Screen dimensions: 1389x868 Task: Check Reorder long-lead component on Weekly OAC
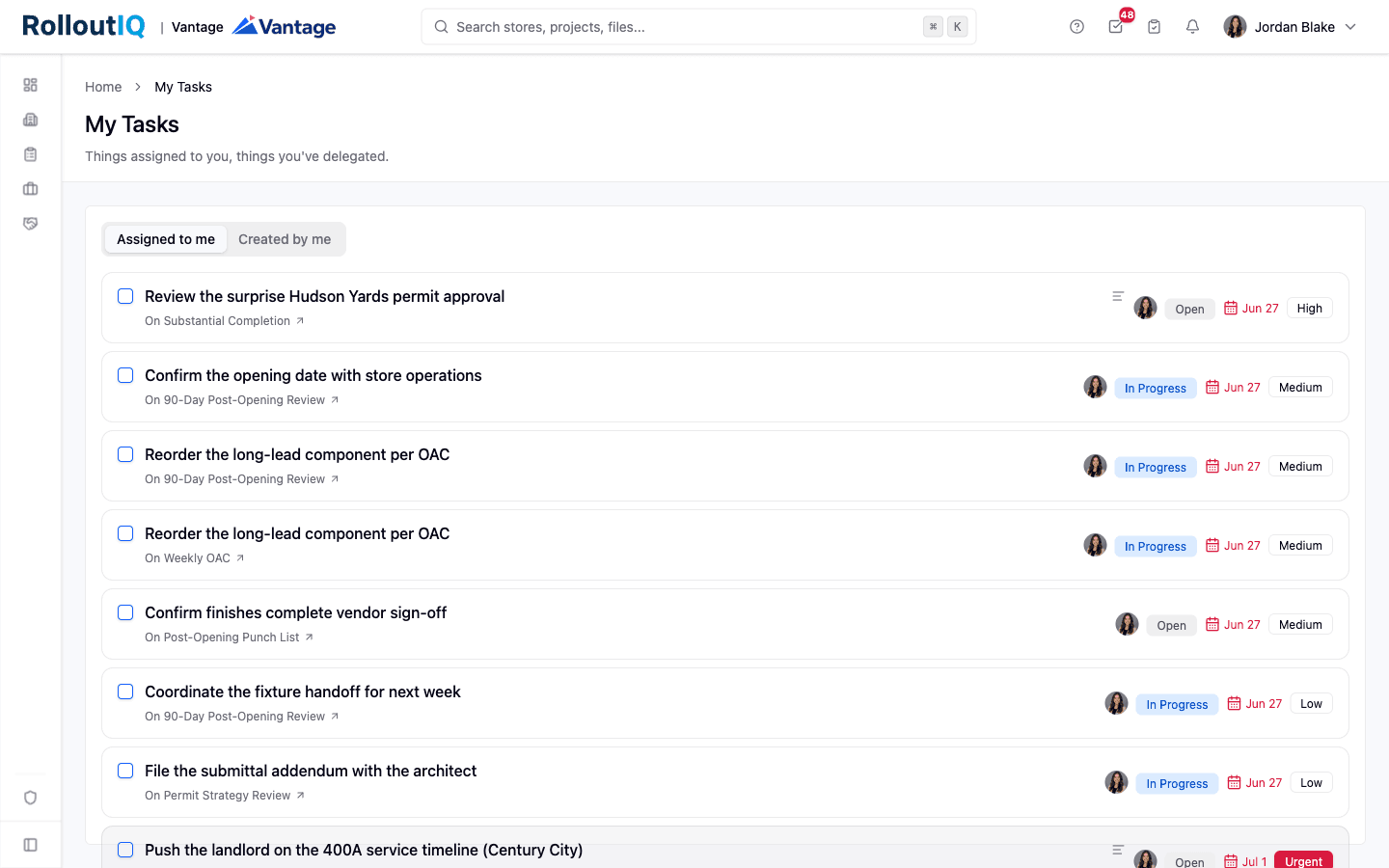click(x=125, y=533)
